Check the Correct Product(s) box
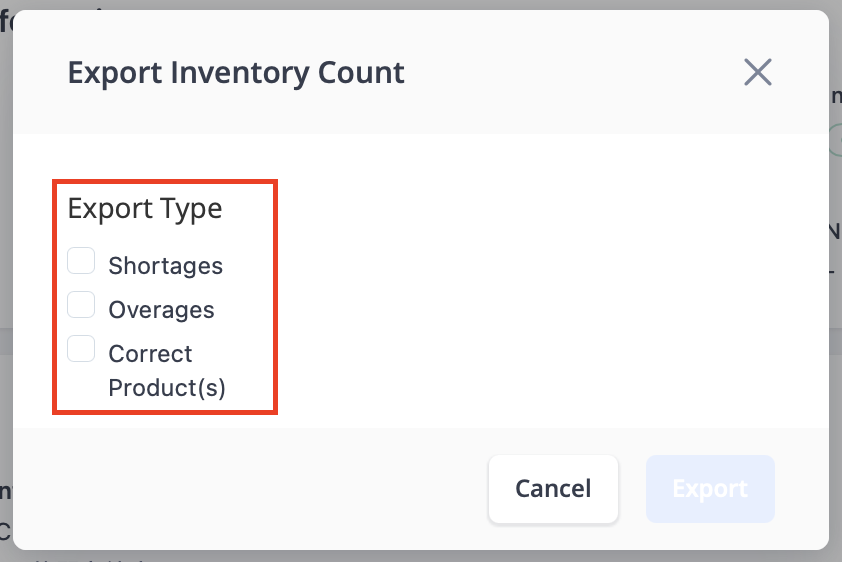This screenshot has height=562, width=842. click(81, 348)
